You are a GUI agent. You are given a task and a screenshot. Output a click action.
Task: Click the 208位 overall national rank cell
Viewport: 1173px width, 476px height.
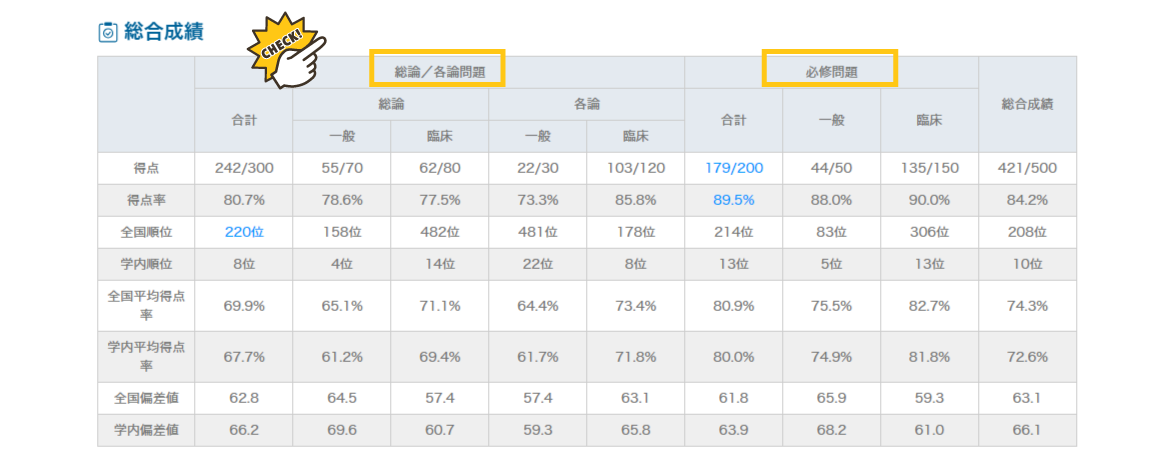pyautogui.click(x=1027, y=233)
